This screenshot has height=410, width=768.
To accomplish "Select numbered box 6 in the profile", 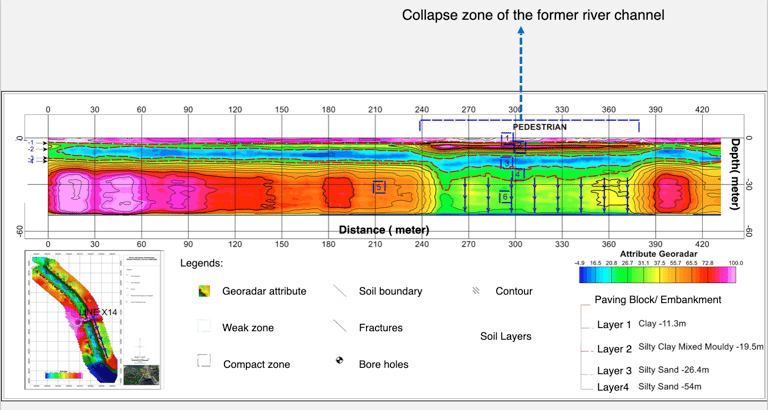I will click(x=505, y=197).
